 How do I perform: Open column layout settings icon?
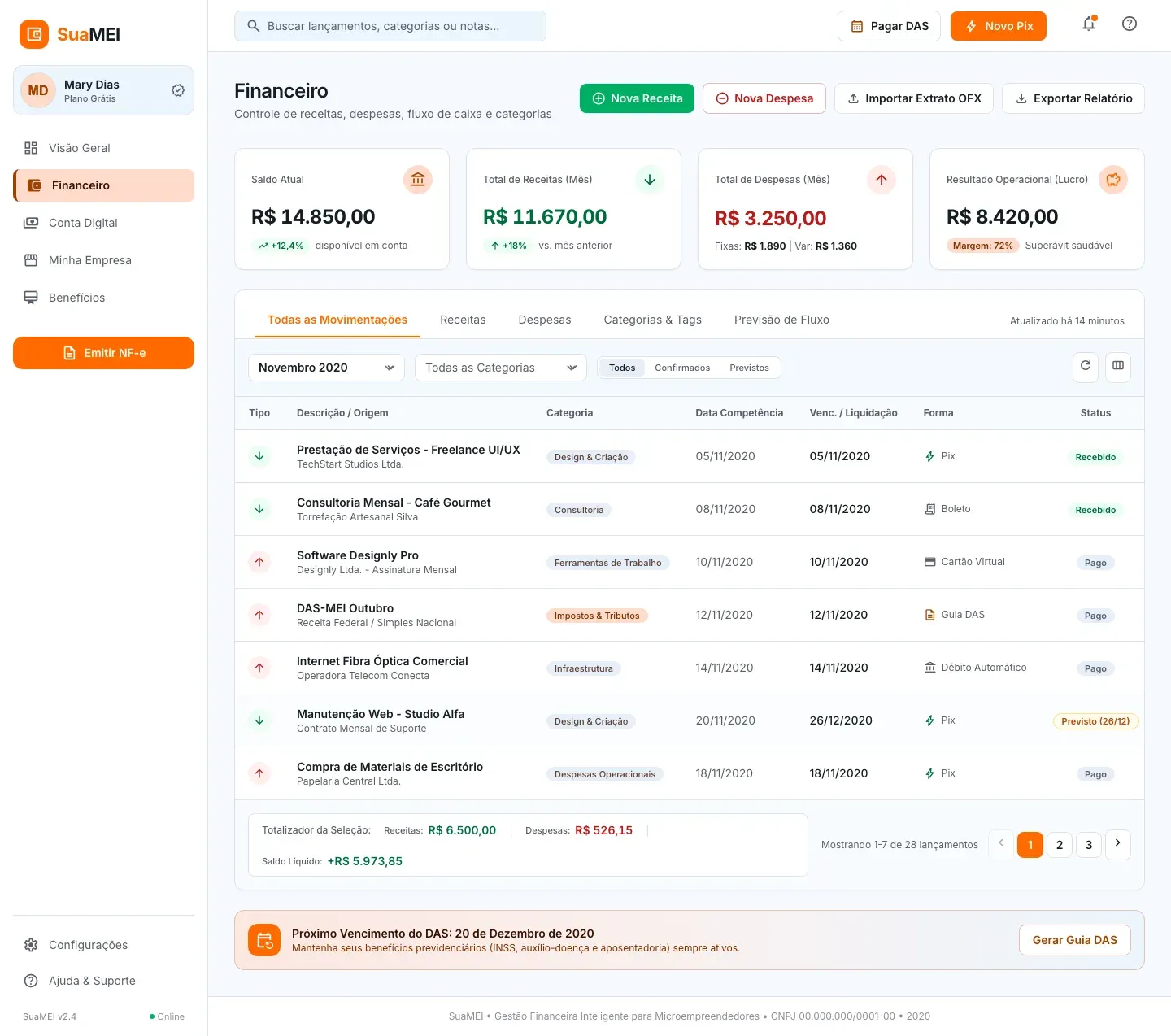[1118, 367]
